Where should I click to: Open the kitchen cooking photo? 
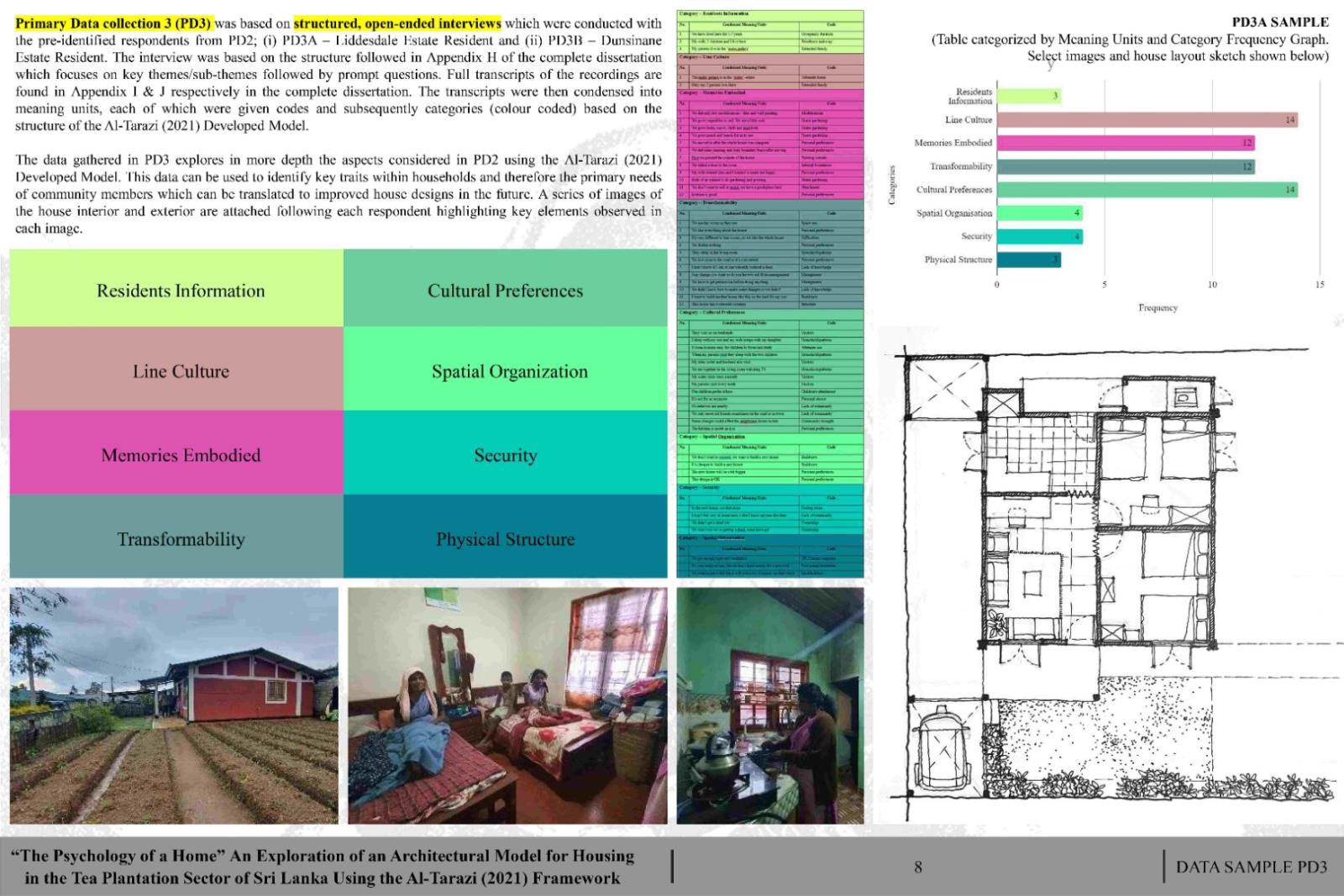click(769, 705)
